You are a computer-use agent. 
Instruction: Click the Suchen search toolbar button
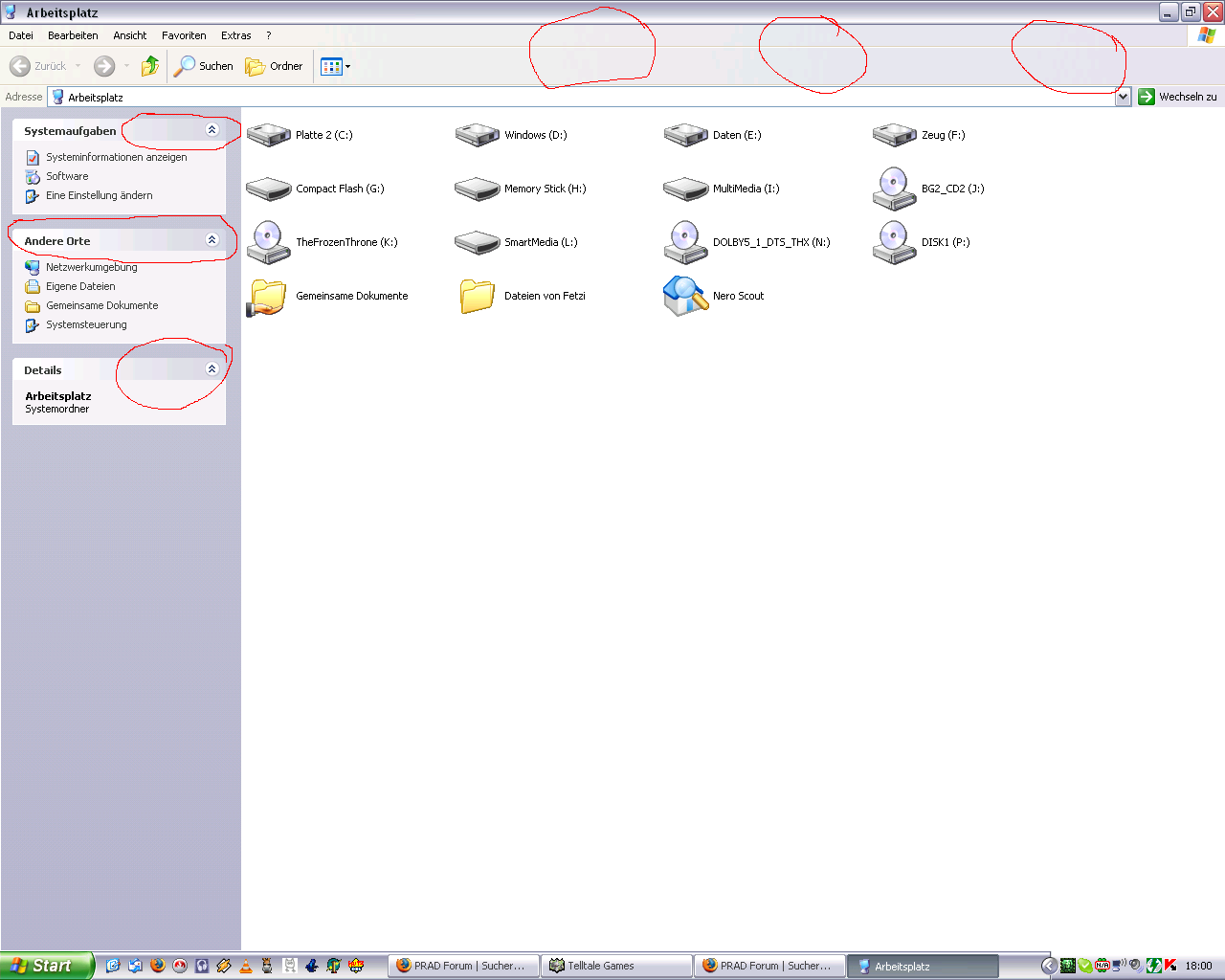(204, 66)
